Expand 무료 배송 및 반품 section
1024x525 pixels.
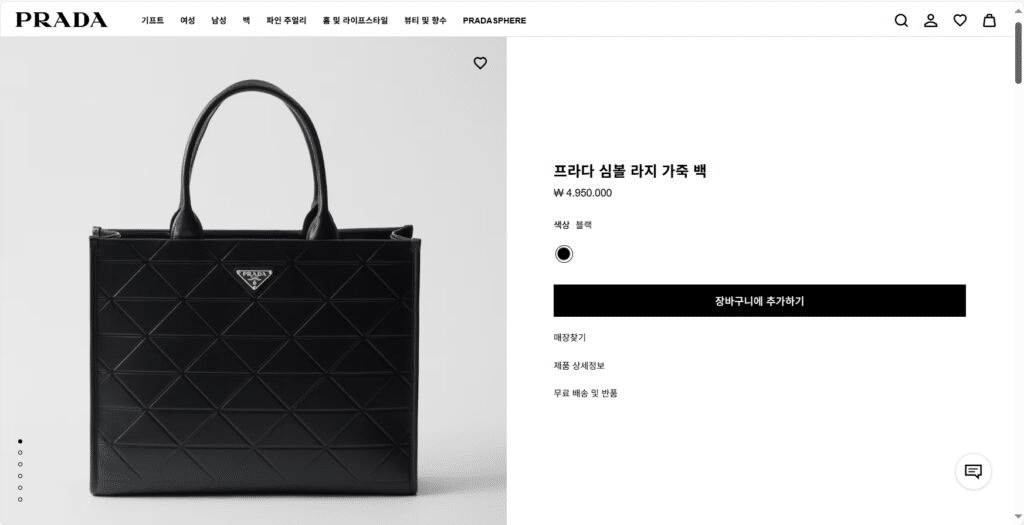585,393
